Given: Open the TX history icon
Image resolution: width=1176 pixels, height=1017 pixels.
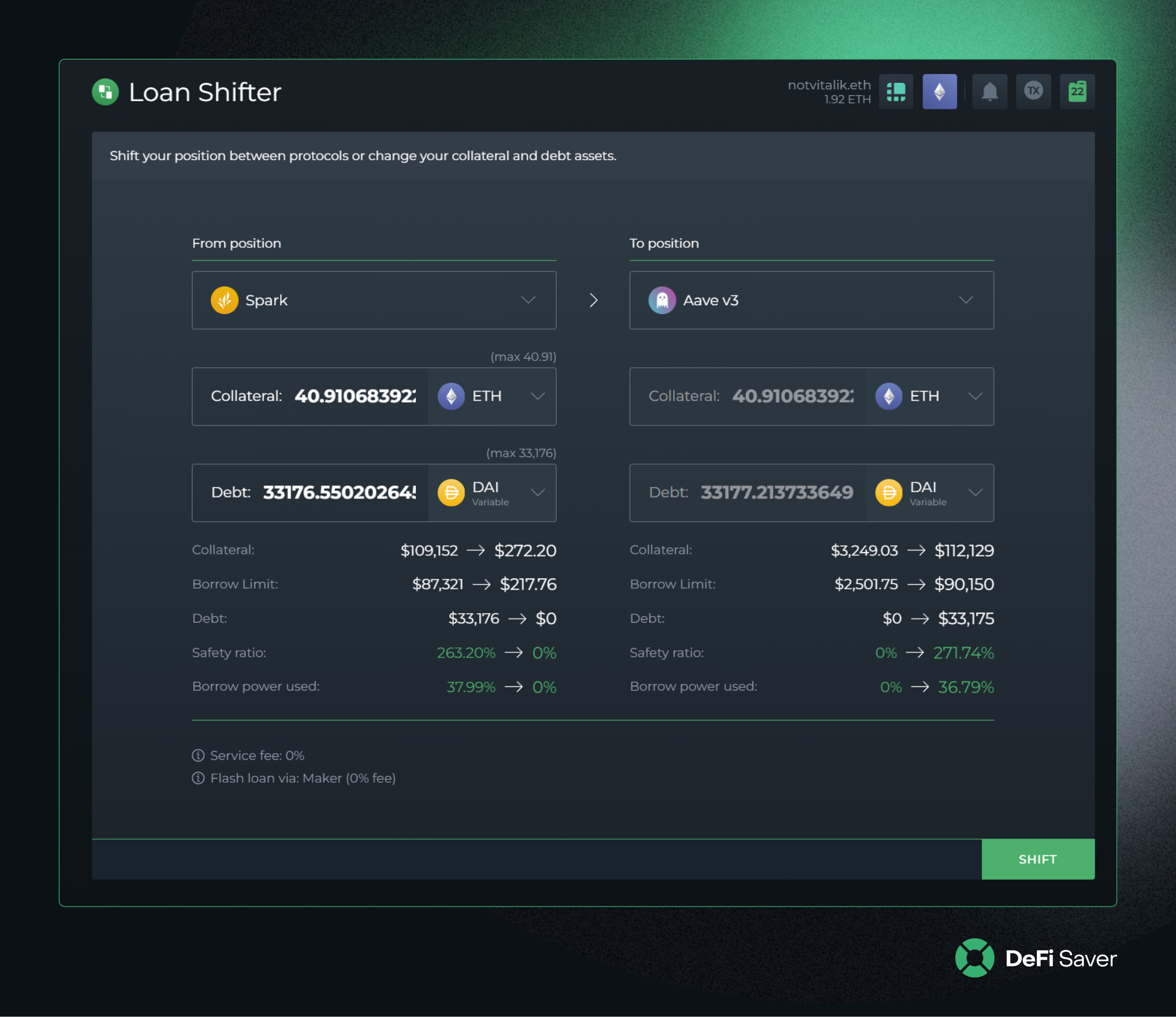Looking at the screenshot, I should click(x=1033, y=92).
